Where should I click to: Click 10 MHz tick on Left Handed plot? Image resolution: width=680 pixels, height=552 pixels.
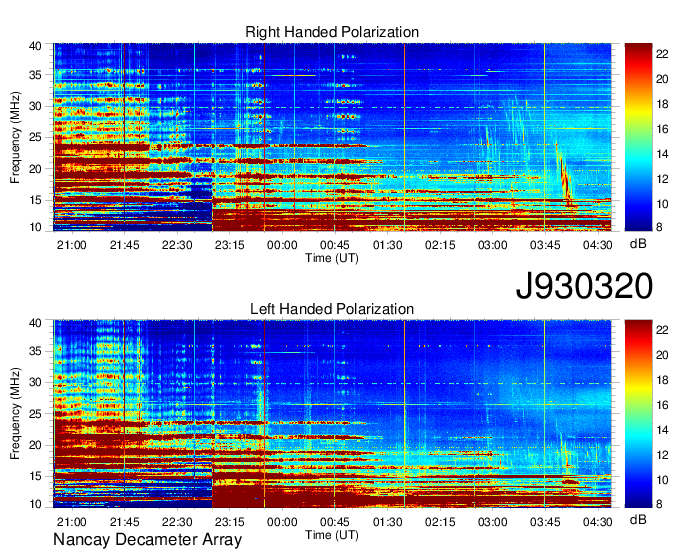[35, 504]
